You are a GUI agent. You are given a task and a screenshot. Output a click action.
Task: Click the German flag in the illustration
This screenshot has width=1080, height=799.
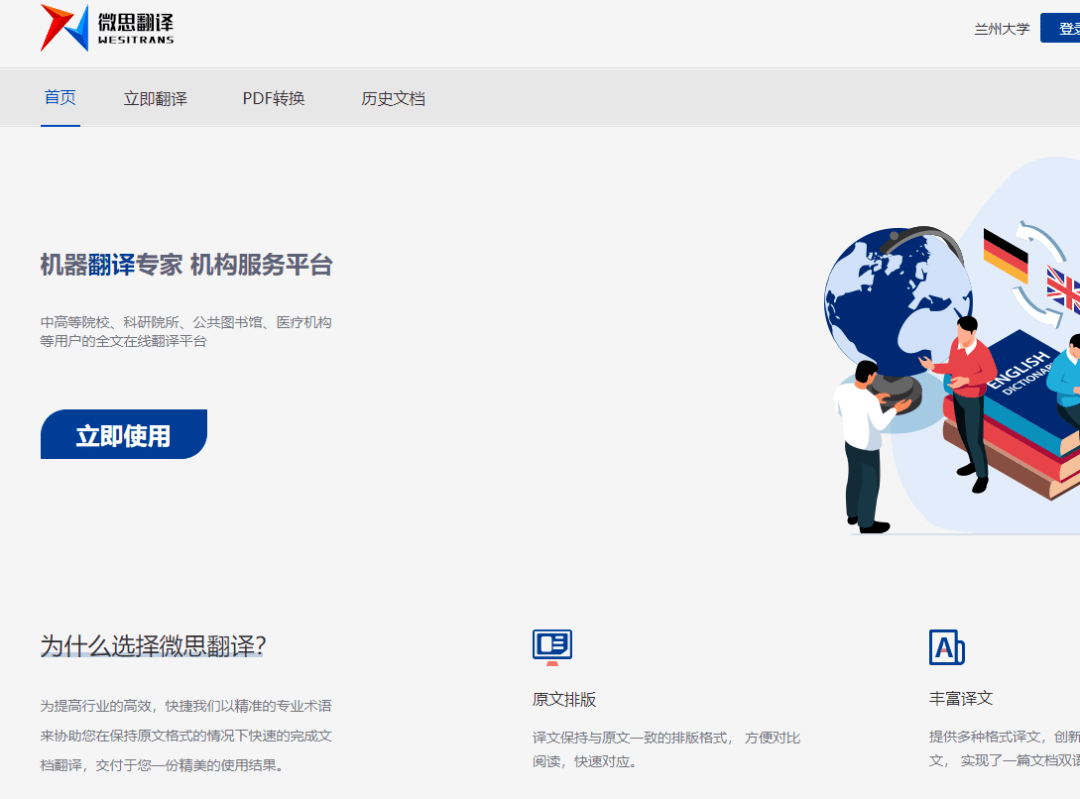coord(1005,256)
